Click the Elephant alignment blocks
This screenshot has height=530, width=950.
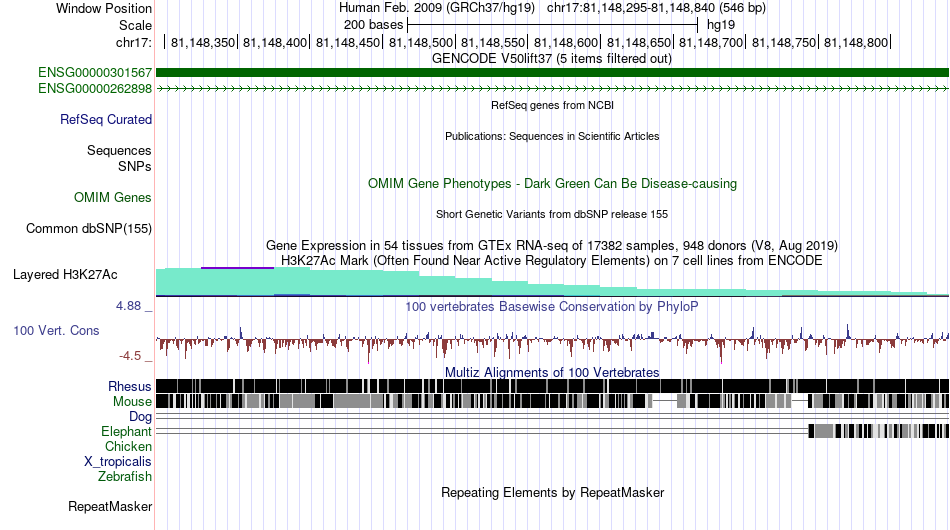point(879,431)
